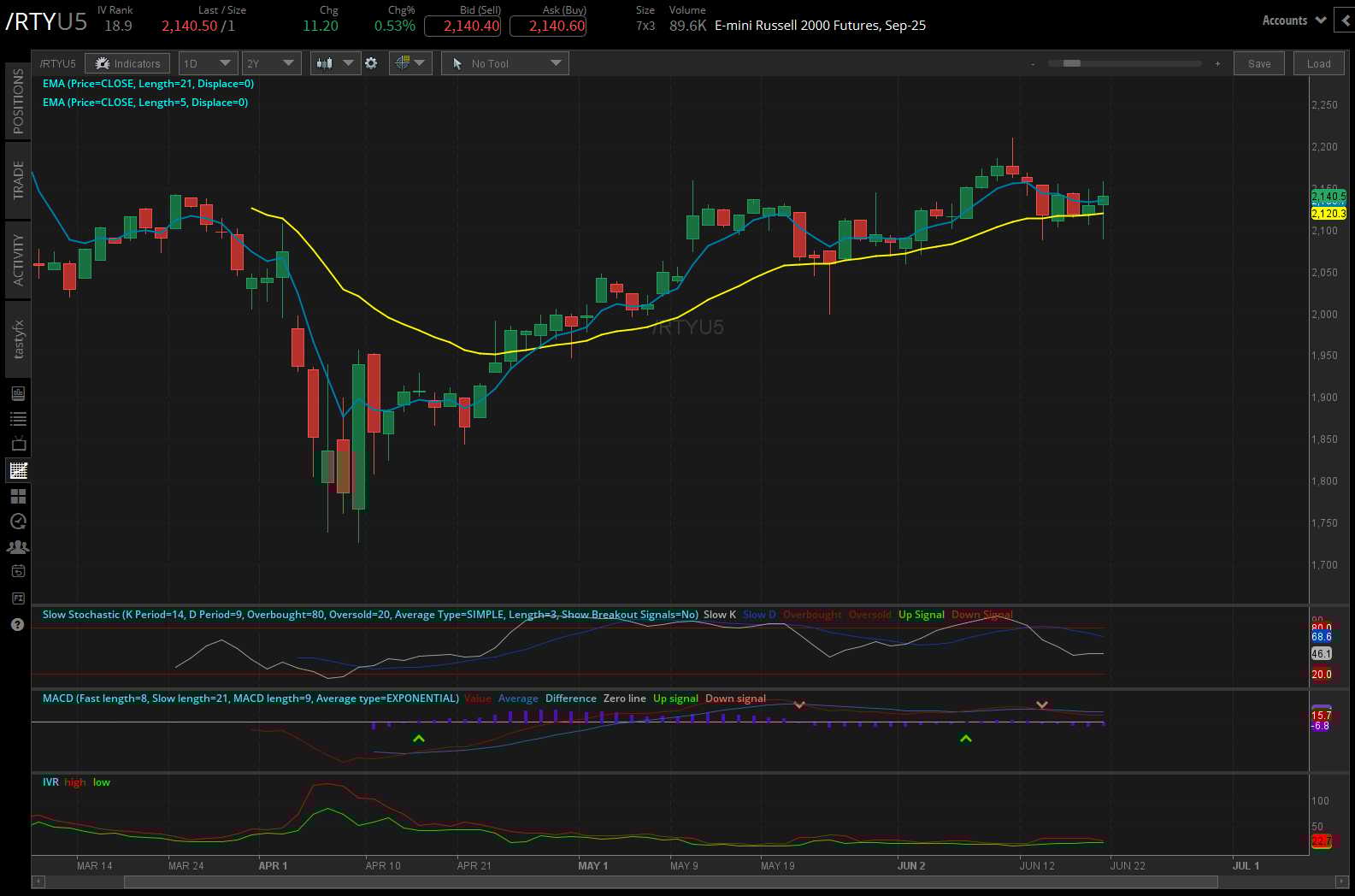The width and height of the screenshot is (1355, 896).
Task: Open the follow traders people icon
Action: click(x=18, y=547)
